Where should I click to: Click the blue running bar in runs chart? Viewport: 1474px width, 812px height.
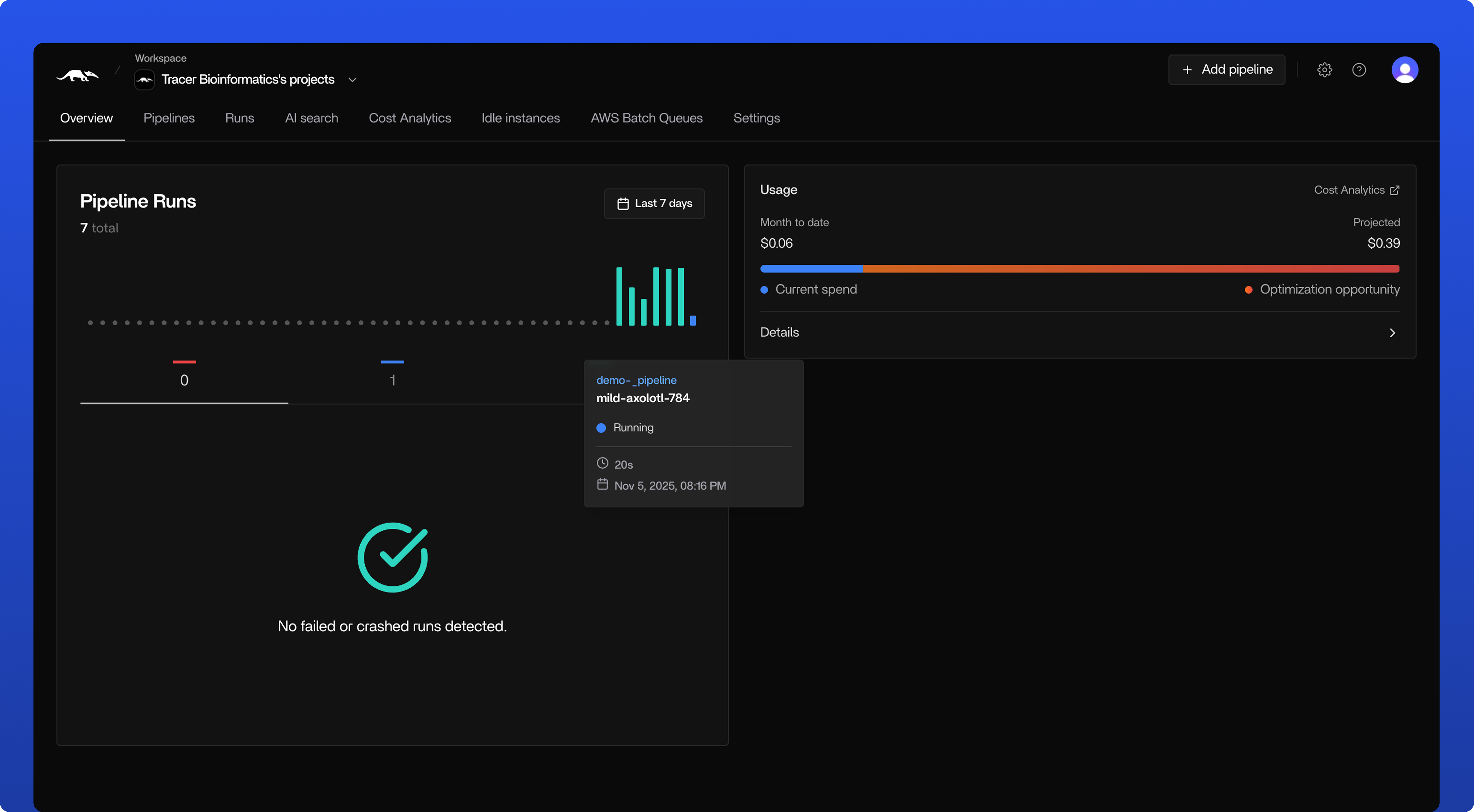693,320
